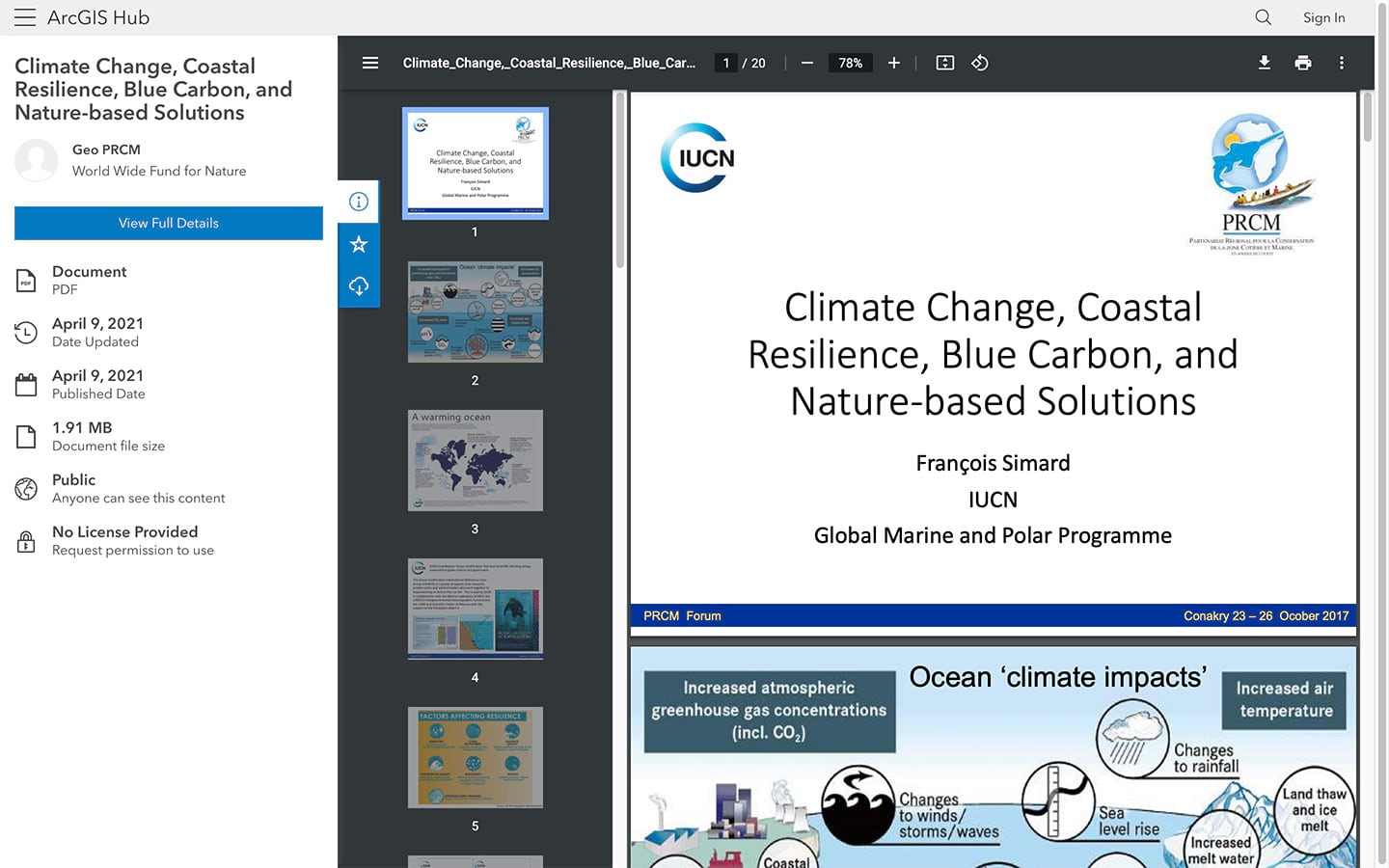The image size is (1389, 868).
Task: Click the 'Land thaw and ice melt' circle
Action: coord(1314,810)
